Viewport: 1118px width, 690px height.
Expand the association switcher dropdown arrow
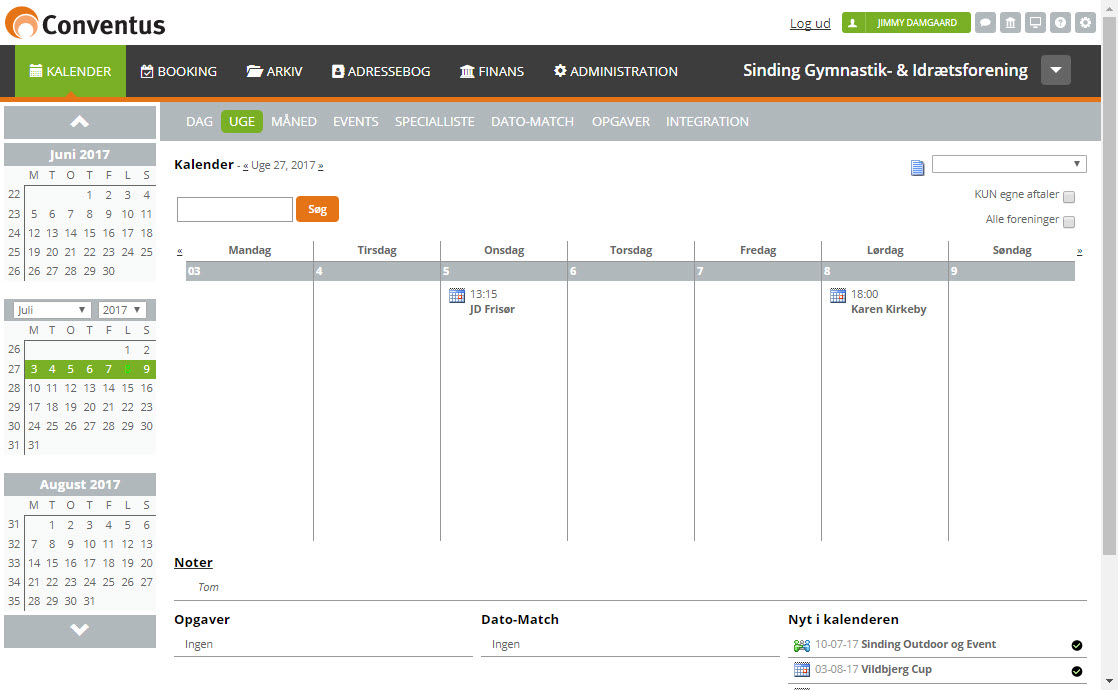1056,71
